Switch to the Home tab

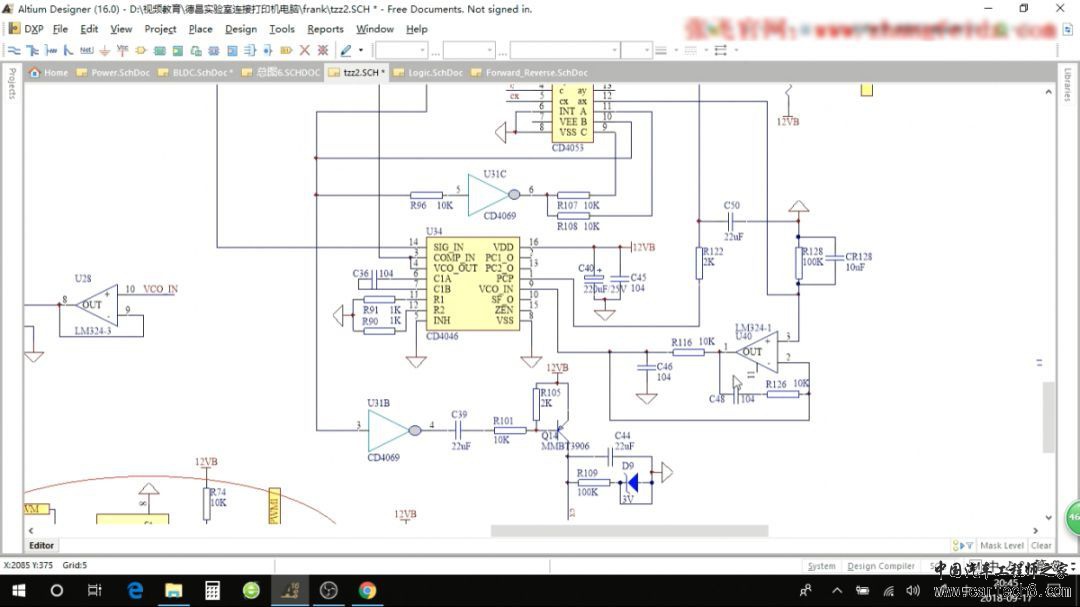pos(48,72)
